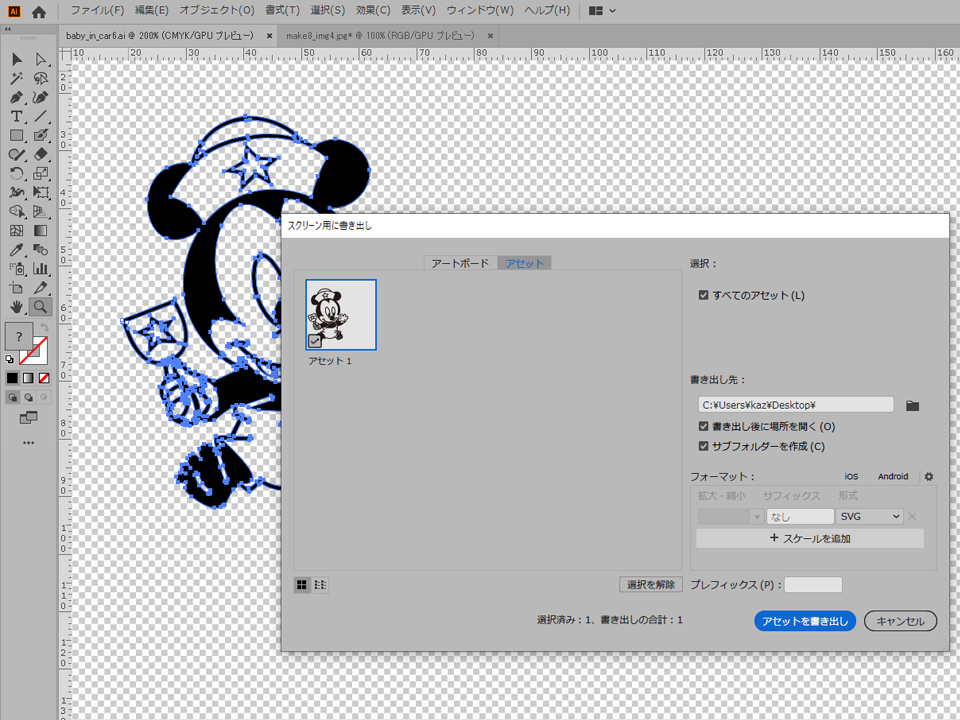Change screen mode icon in toolbar
Screen dimensions: 960x720
[x=28, y=418]
